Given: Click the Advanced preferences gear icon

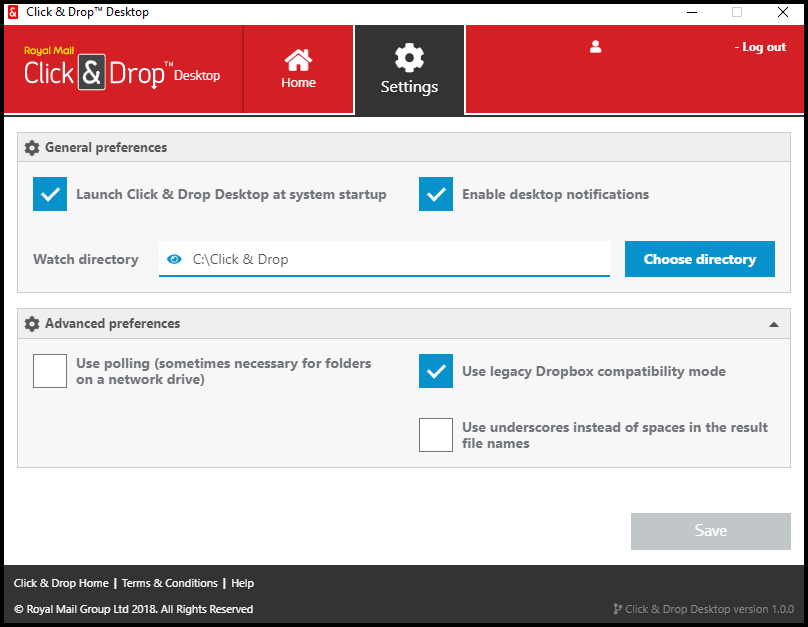Looking at the screenshot, I should 32,324.
